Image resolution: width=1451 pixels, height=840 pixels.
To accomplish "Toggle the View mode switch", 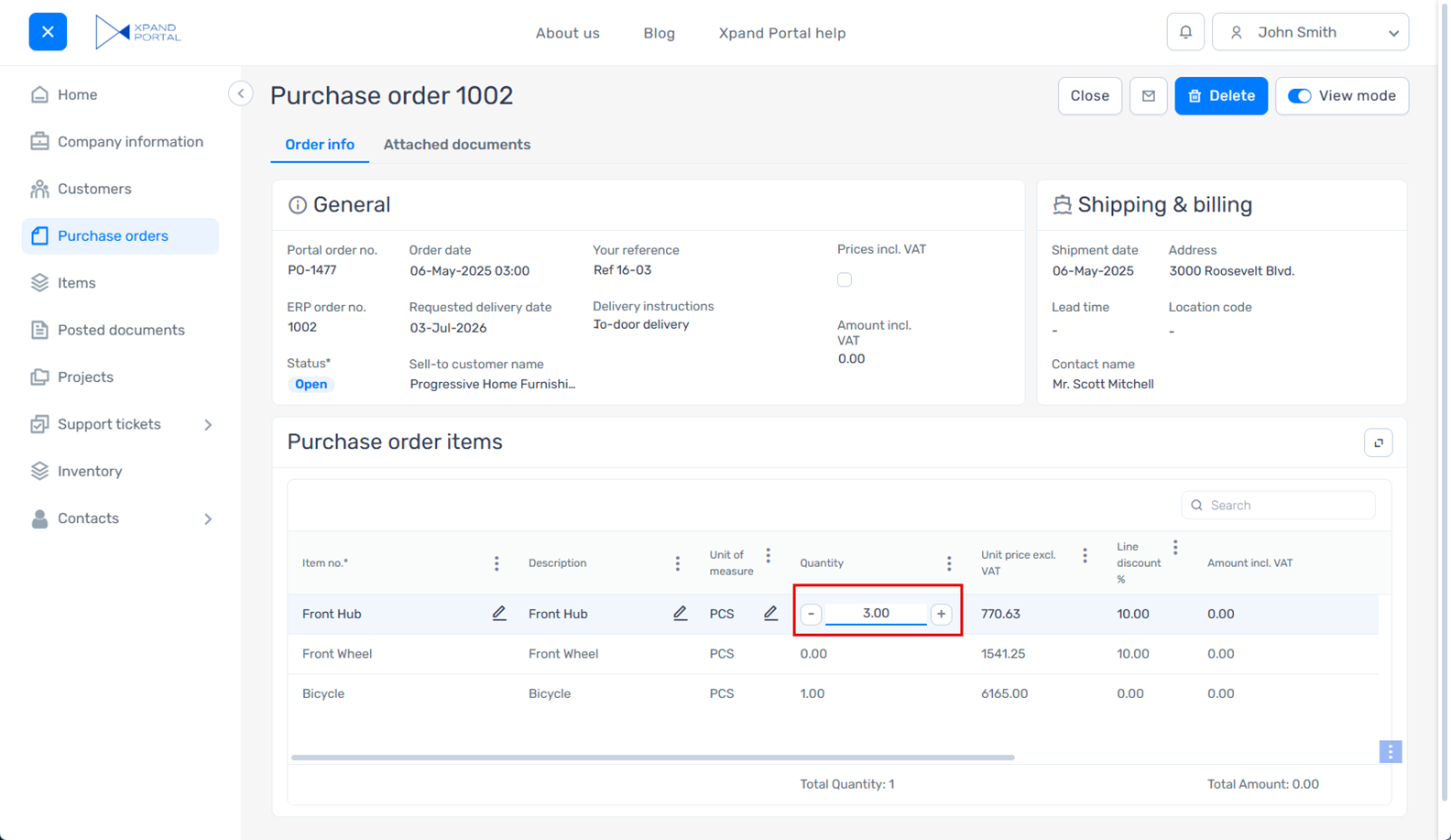I will (x=1299, y=96).
